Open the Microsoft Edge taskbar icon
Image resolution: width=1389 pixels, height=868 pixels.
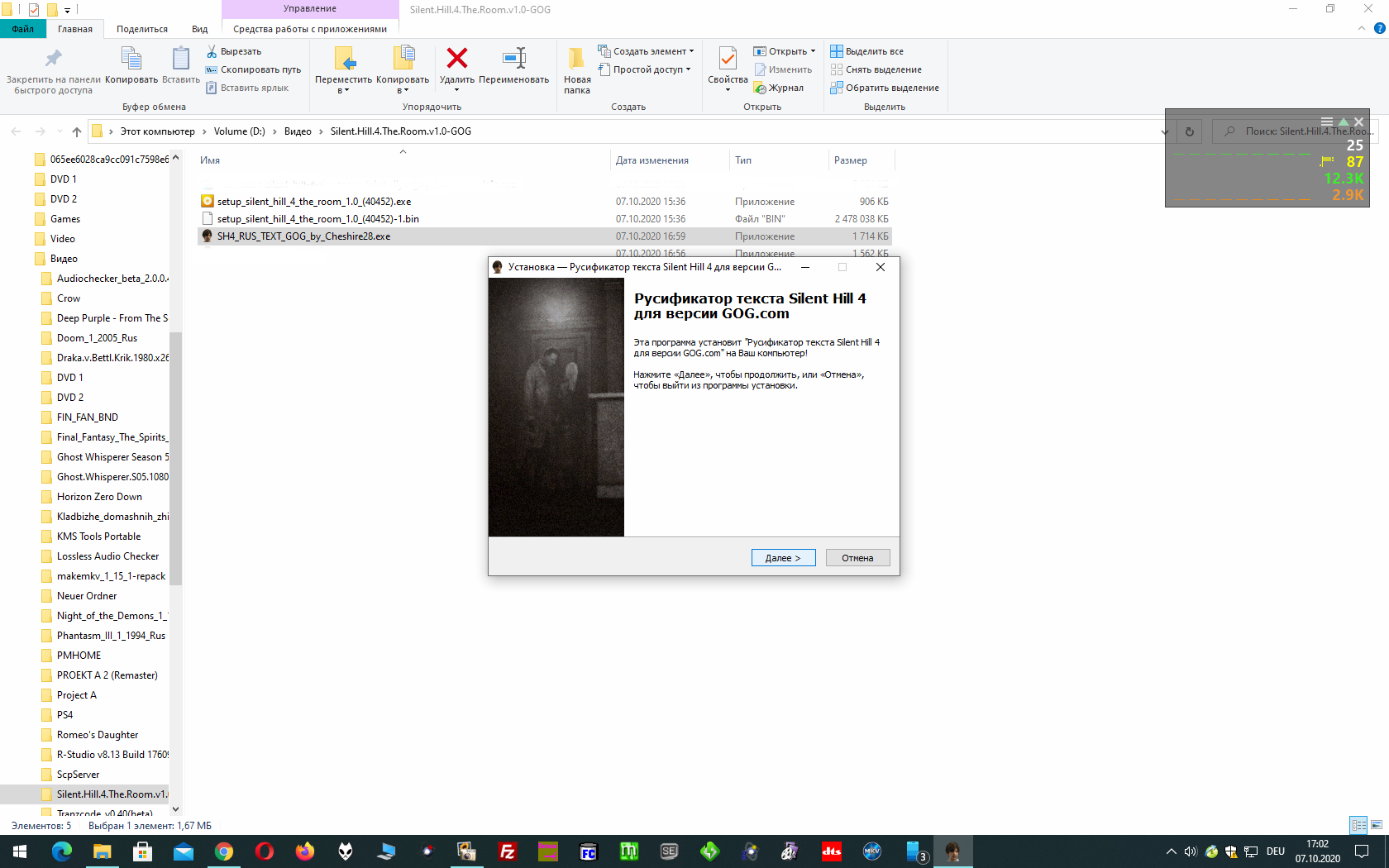click(x=62, y=851)
